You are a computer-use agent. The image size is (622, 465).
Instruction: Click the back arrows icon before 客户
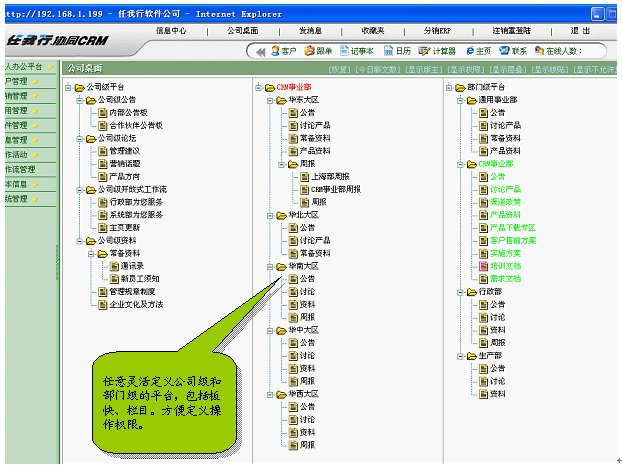(x=261, y=50)
